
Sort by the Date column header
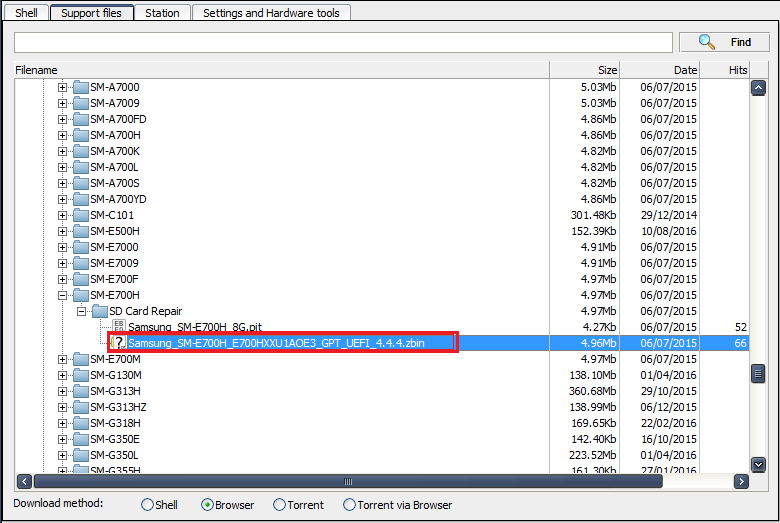pyautogui.click(x=660, y=70)
